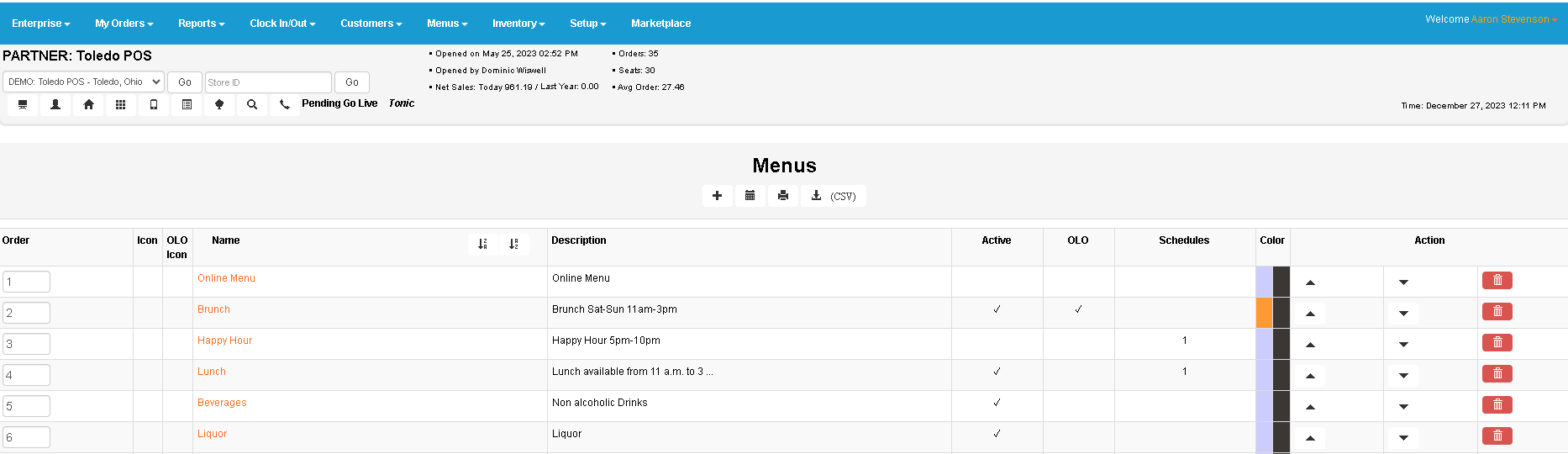Expand the My Orders menu
This screenshot has width=1568, height=454.
124,24
